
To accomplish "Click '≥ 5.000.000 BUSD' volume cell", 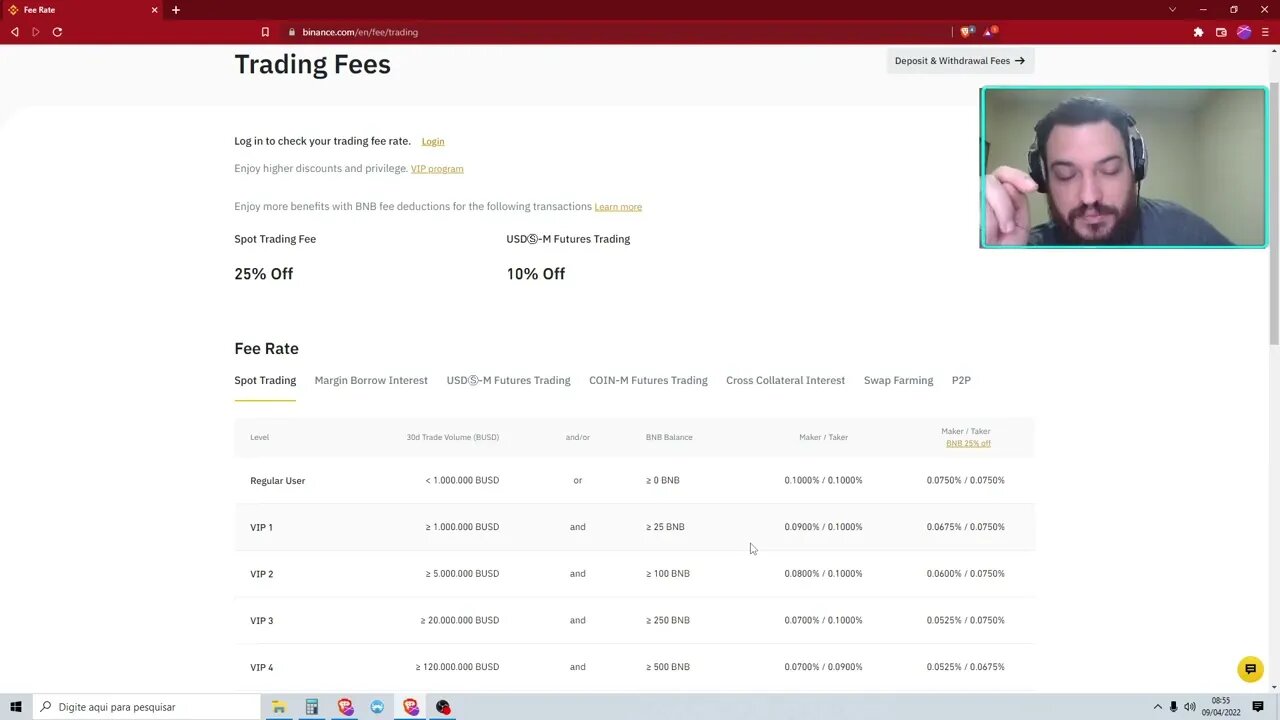I will pyautogui.click(x=462, y=574).
